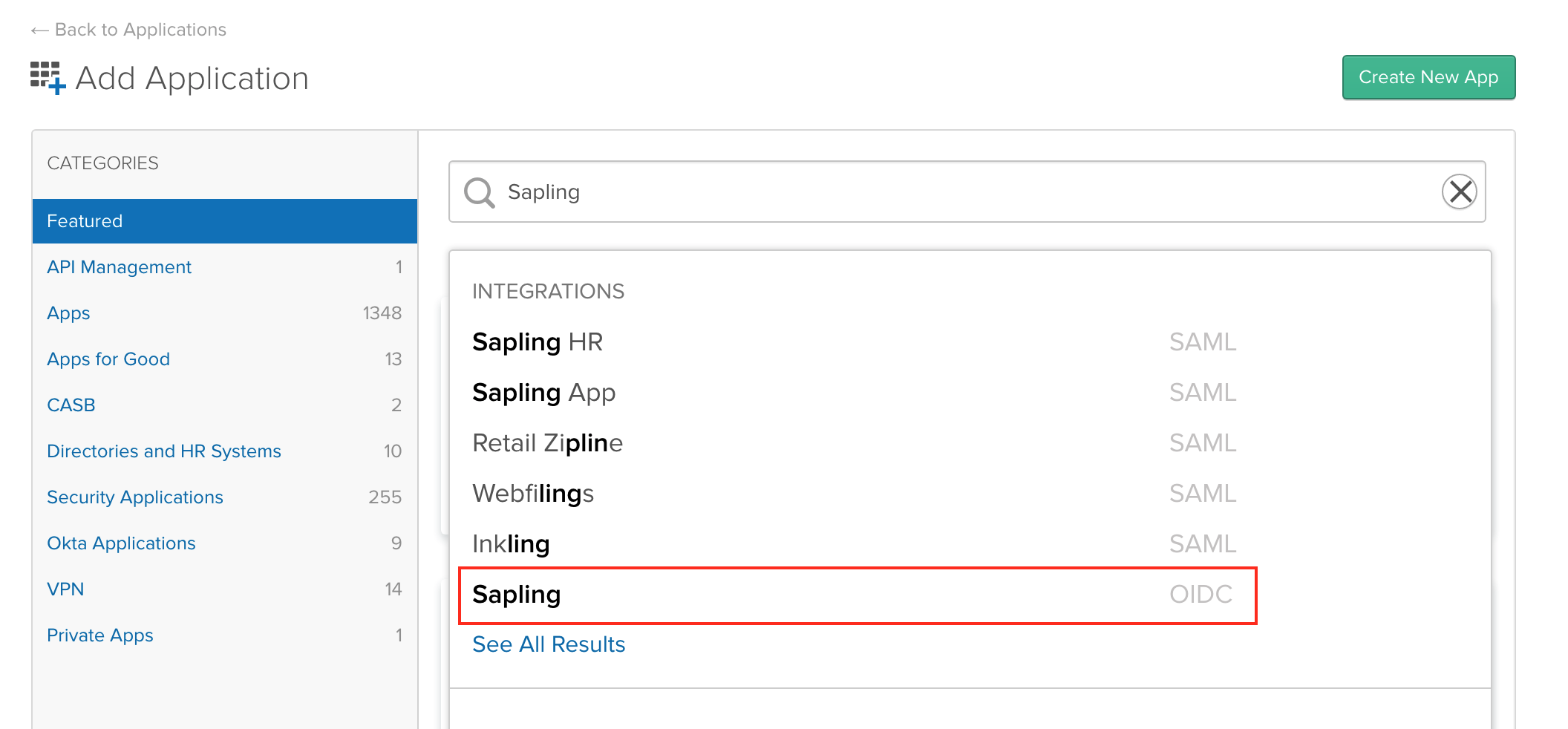Click the Add Application grid-plus icon
Viewport: 1568px width, 729px height.
pos(48,78)
